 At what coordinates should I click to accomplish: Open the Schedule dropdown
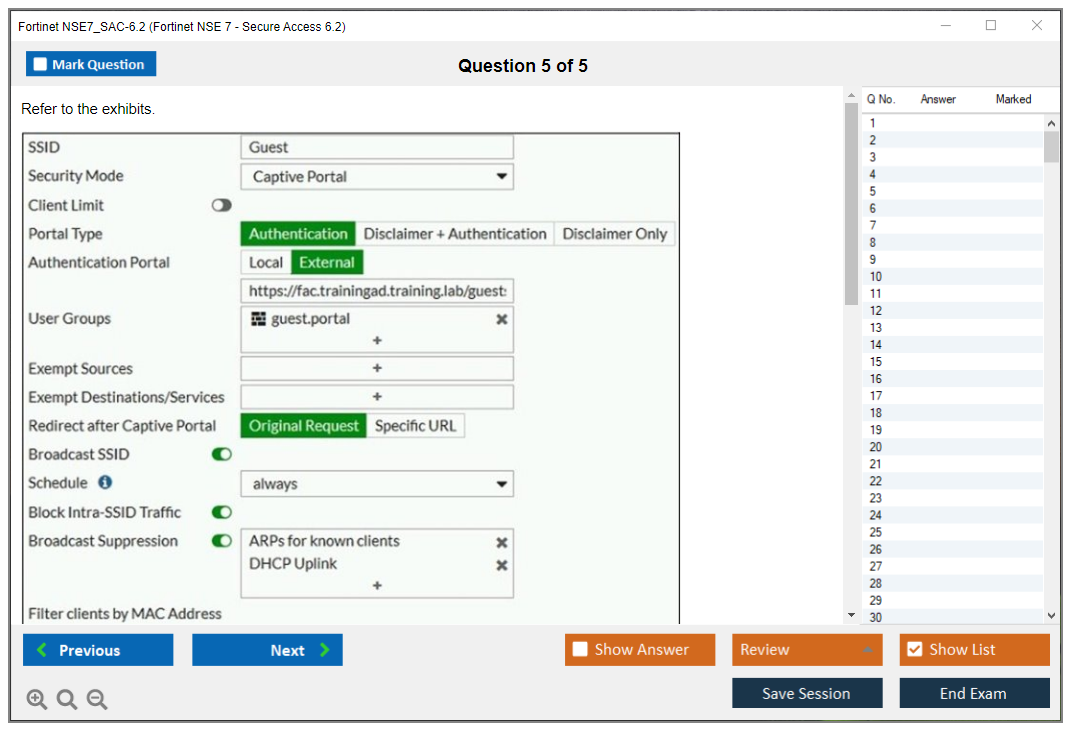[x=377, y=484]
